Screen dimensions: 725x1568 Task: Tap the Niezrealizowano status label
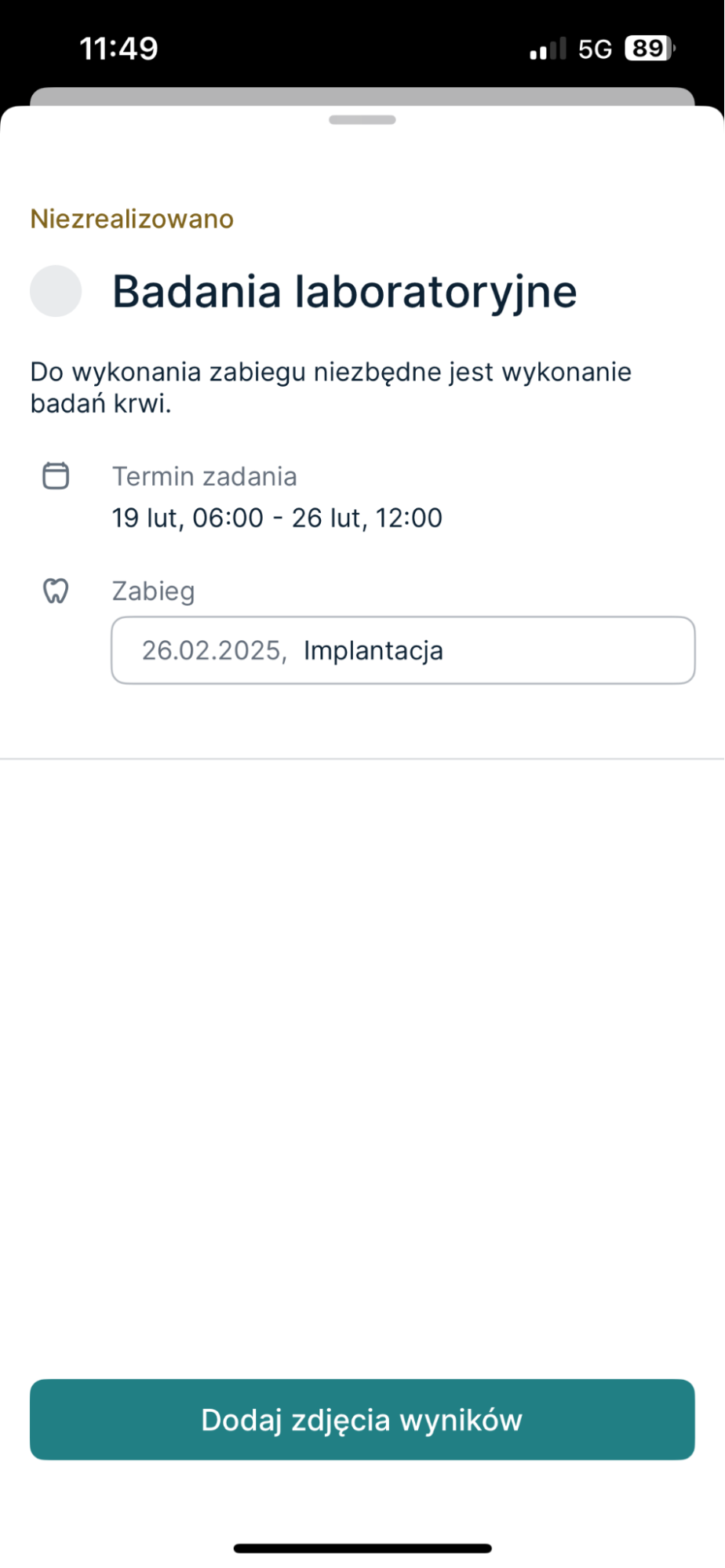pos(132,219)
